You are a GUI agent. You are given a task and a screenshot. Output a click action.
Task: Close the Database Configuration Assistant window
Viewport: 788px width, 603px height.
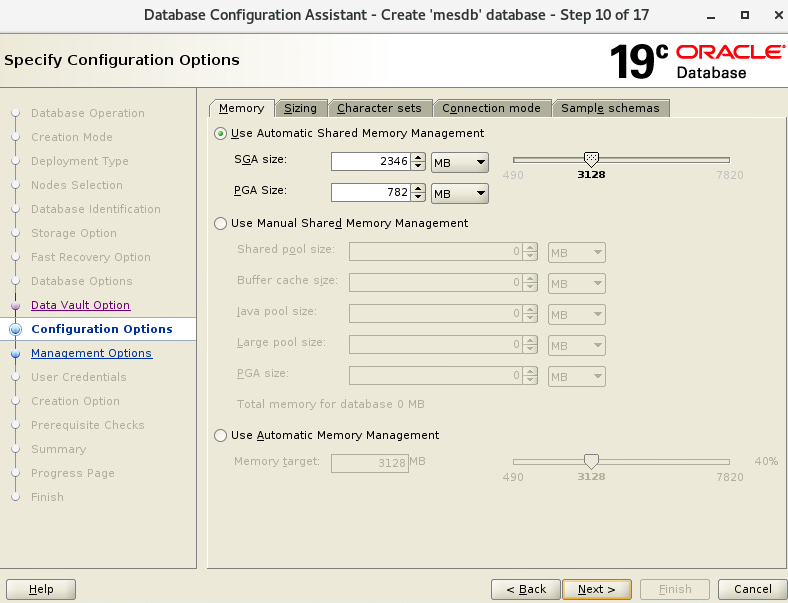[773, 15]
